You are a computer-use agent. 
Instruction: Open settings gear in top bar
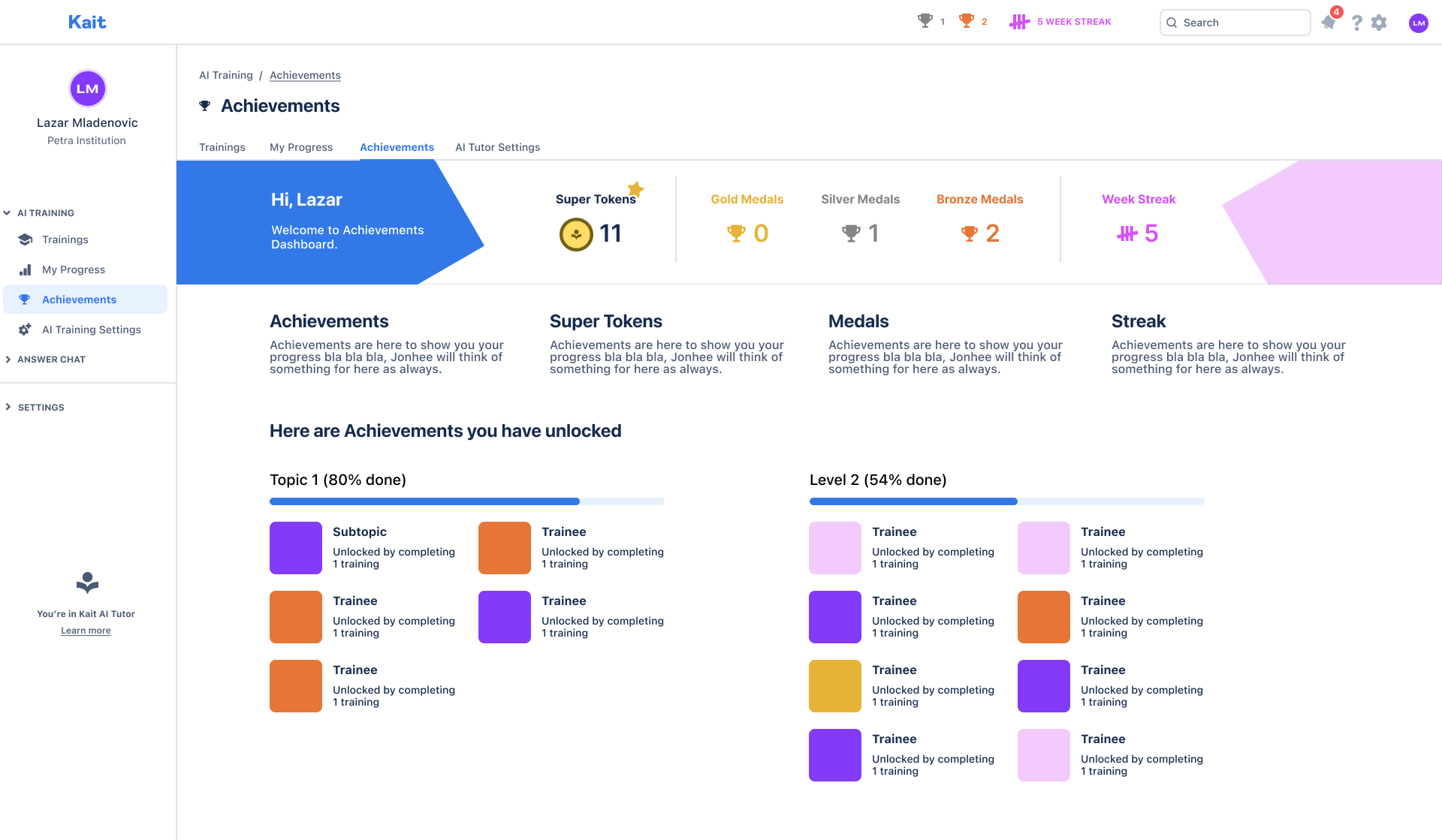tap(1379, 23)
